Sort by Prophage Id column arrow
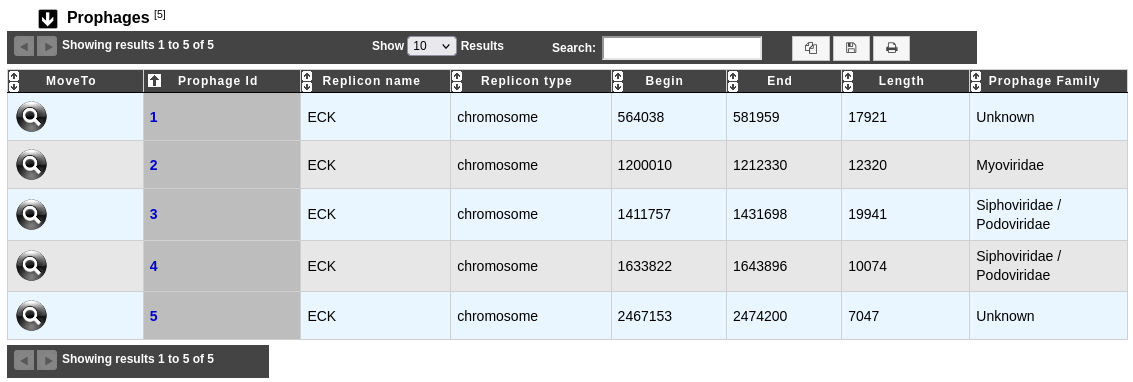The image size is (1133, 382). (x=154, y=81)
